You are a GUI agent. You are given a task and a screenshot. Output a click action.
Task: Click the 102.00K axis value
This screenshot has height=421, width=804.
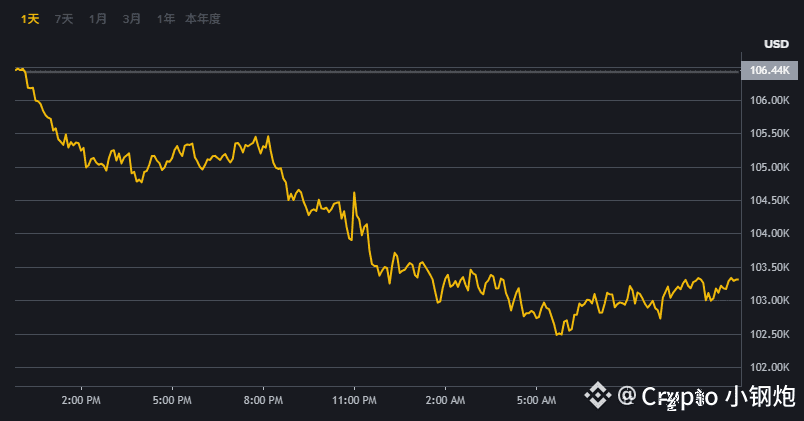tap(770, 367)
